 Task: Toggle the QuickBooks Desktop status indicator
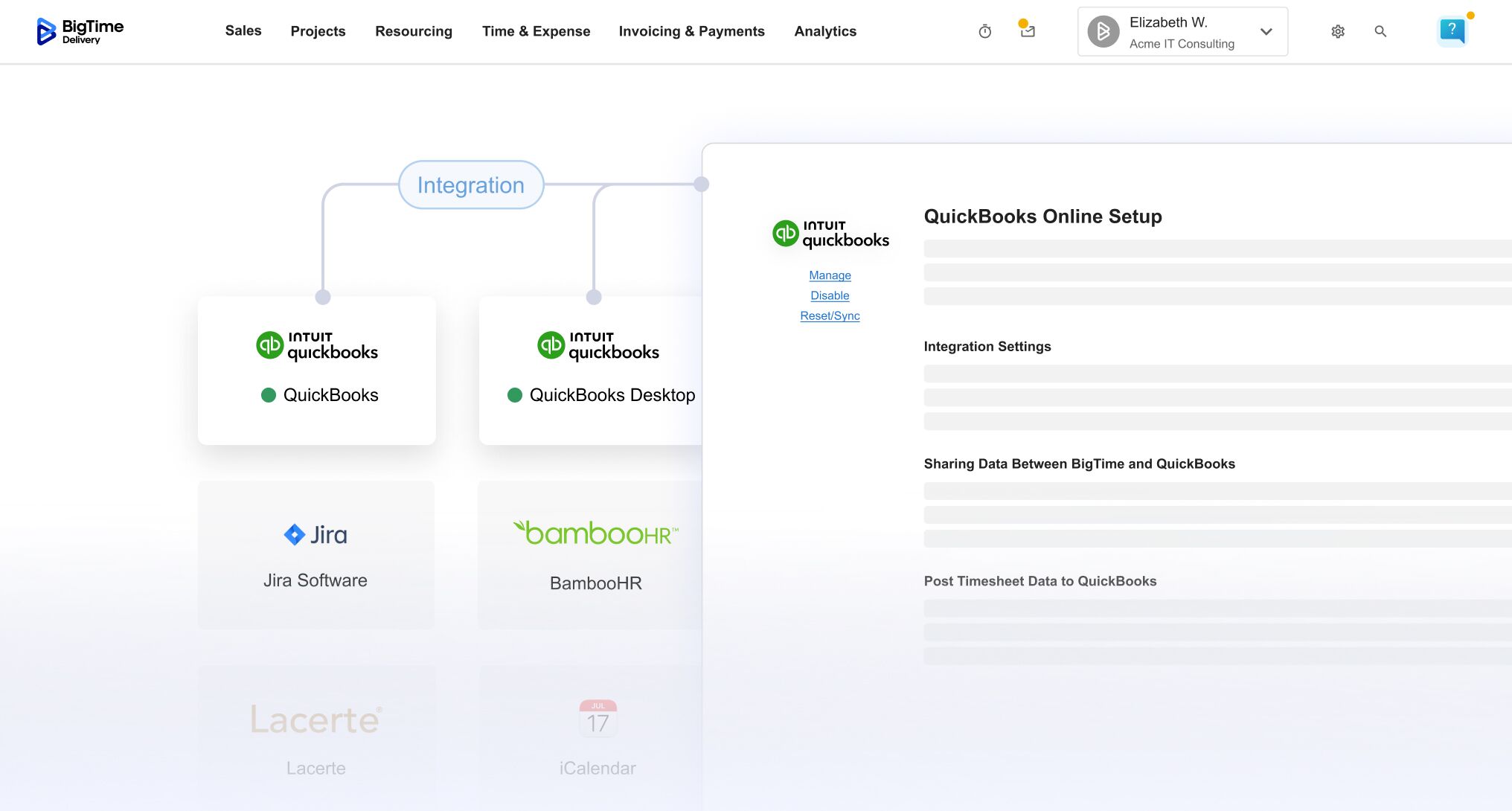tap(515, 395)
